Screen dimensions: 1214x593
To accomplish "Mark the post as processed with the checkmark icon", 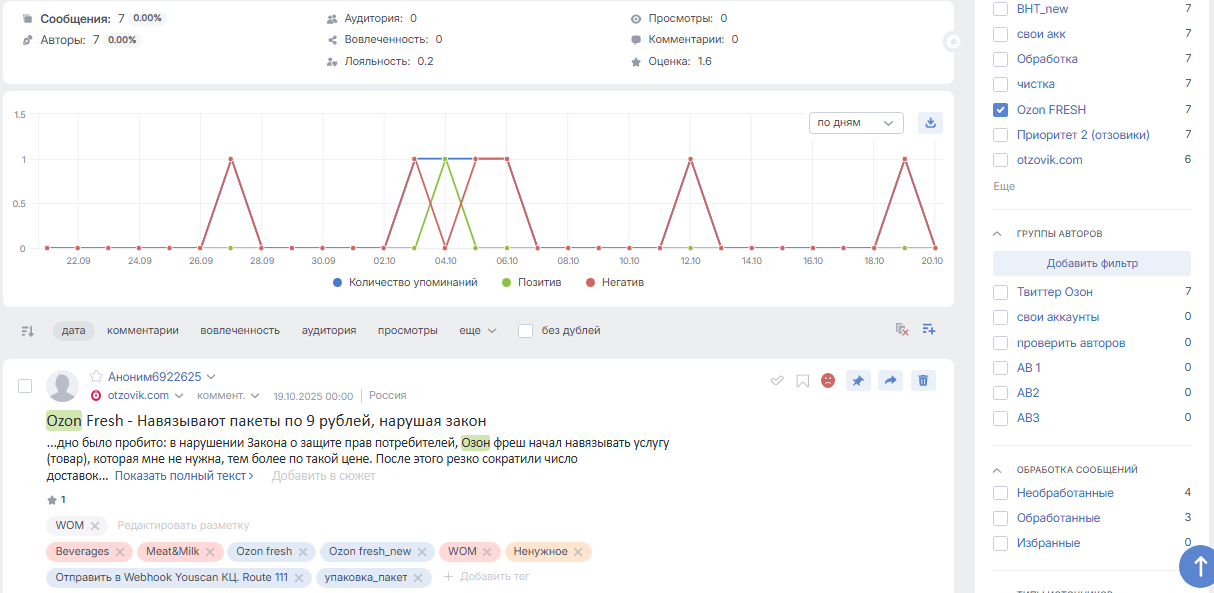I will coord(777,380).
